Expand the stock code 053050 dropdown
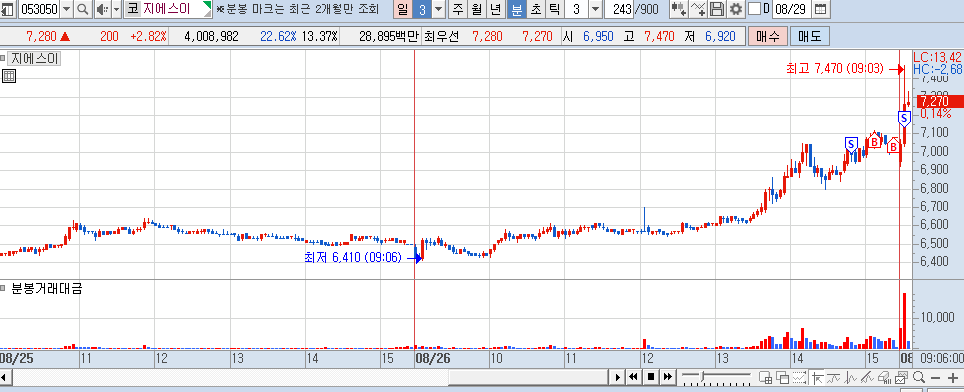Screen dimensions: 964x392 (66, 9)
